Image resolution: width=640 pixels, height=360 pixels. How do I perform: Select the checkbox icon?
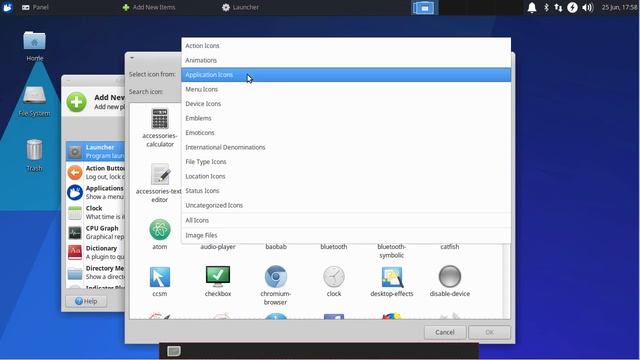(218, 281)
